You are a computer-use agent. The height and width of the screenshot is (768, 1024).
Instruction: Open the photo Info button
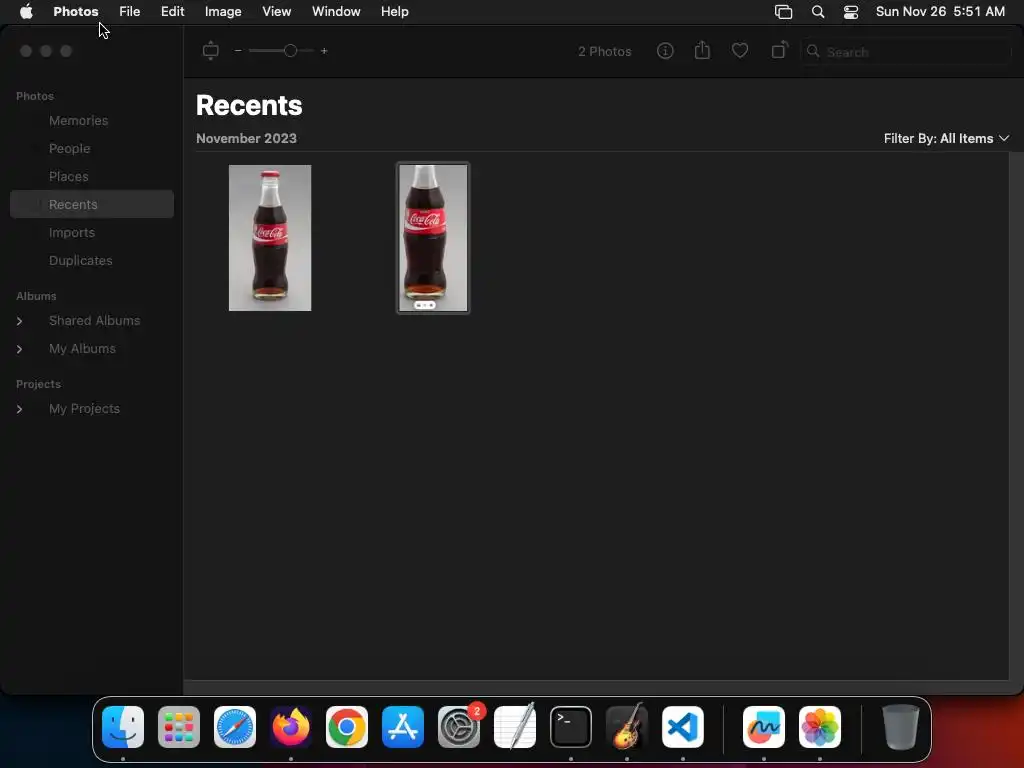(665, 51)
